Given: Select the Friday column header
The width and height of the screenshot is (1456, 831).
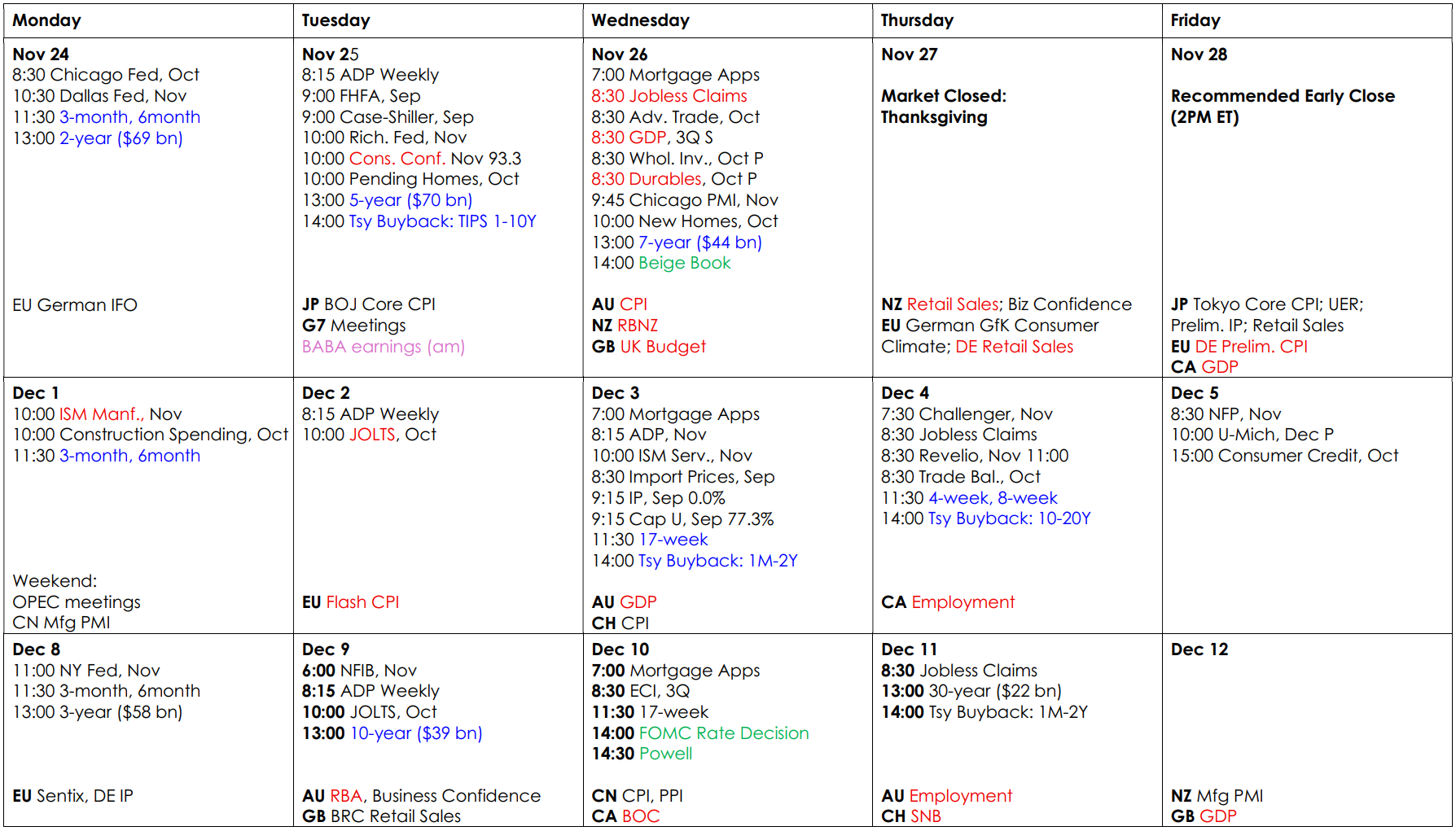Looking at the screenshot, I should [1195, 20].
